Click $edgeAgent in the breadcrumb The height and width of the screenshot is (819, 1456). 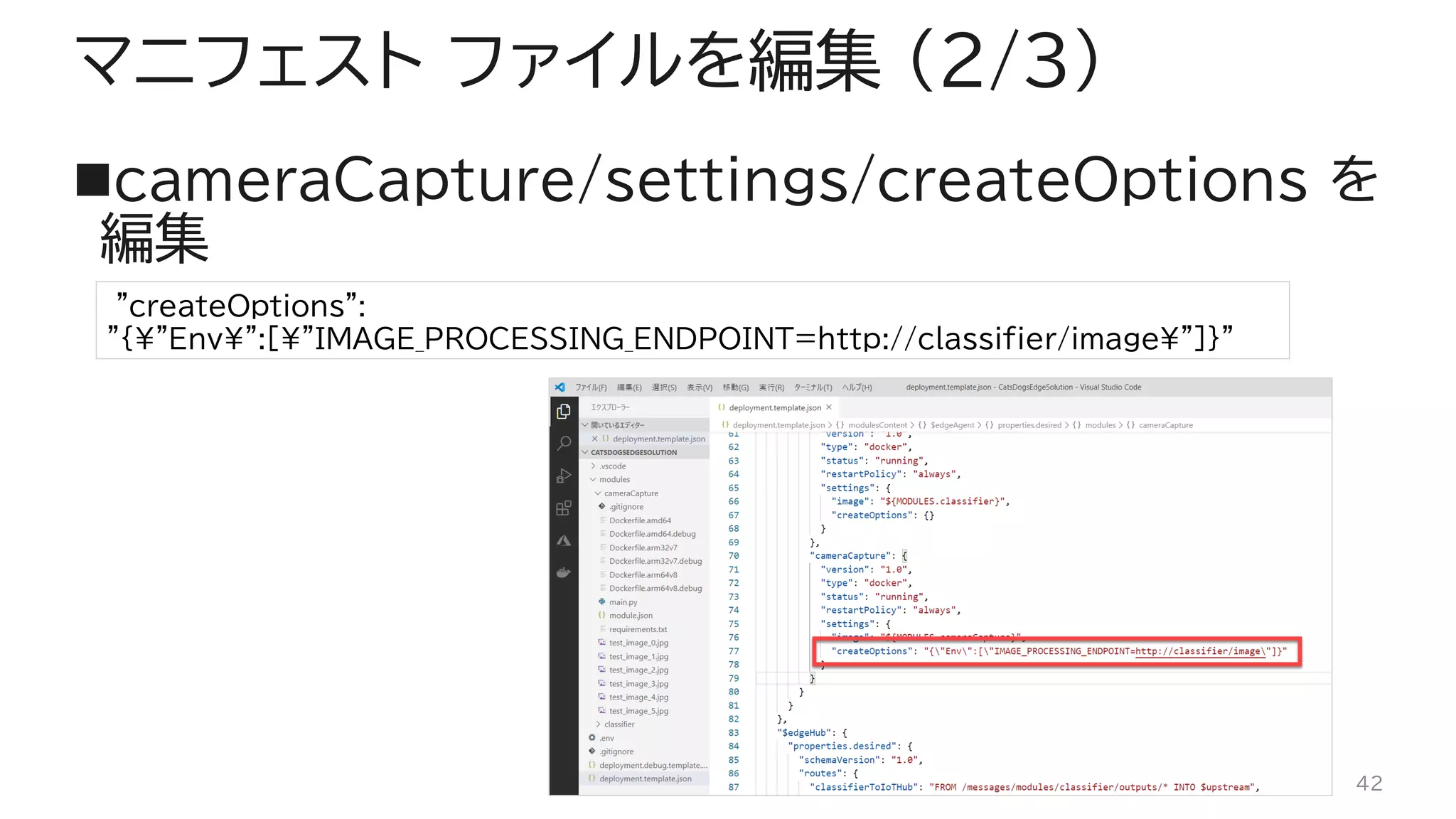coord(953,425)
